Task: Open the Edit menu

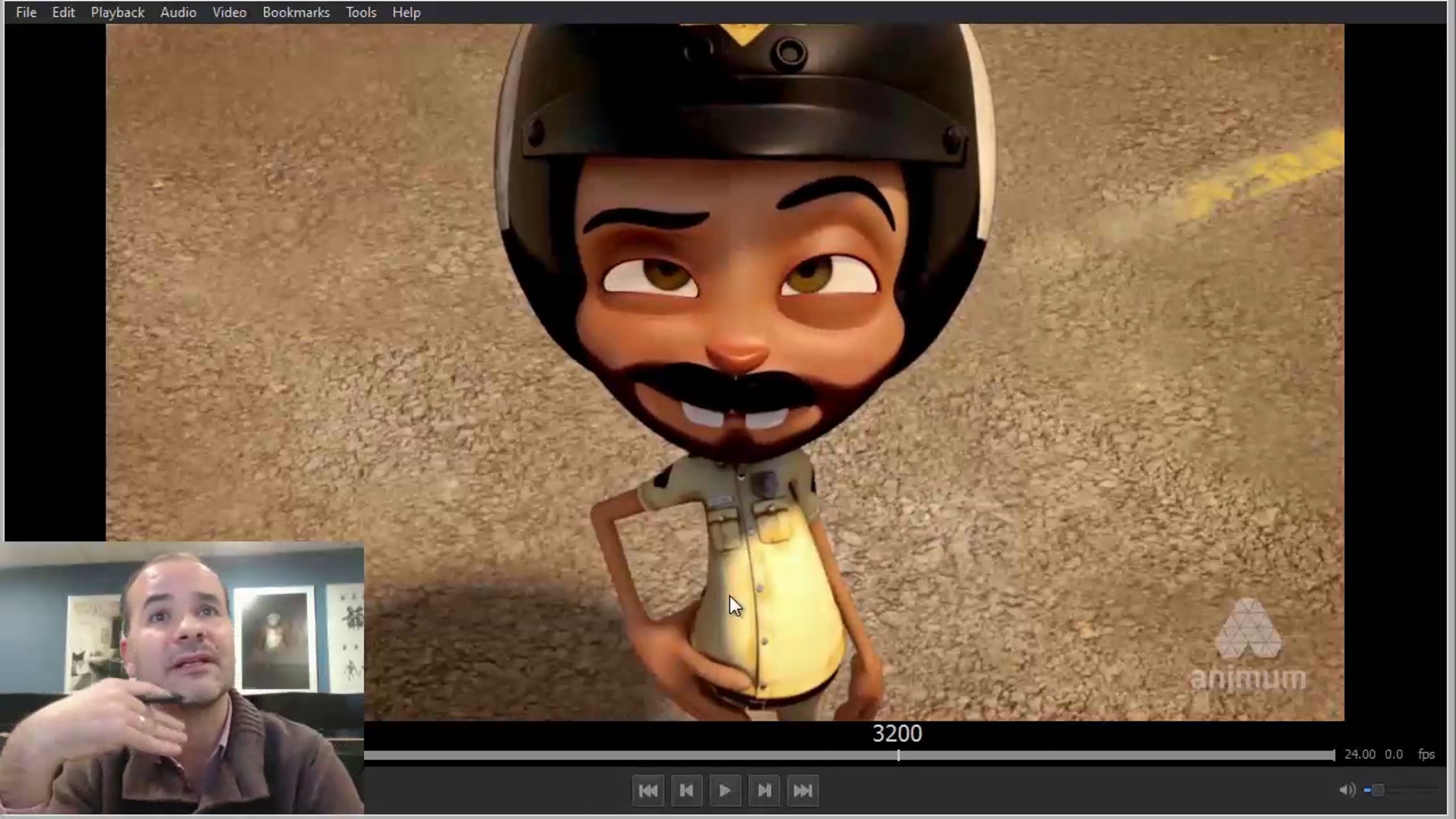Action: [63, 12]
